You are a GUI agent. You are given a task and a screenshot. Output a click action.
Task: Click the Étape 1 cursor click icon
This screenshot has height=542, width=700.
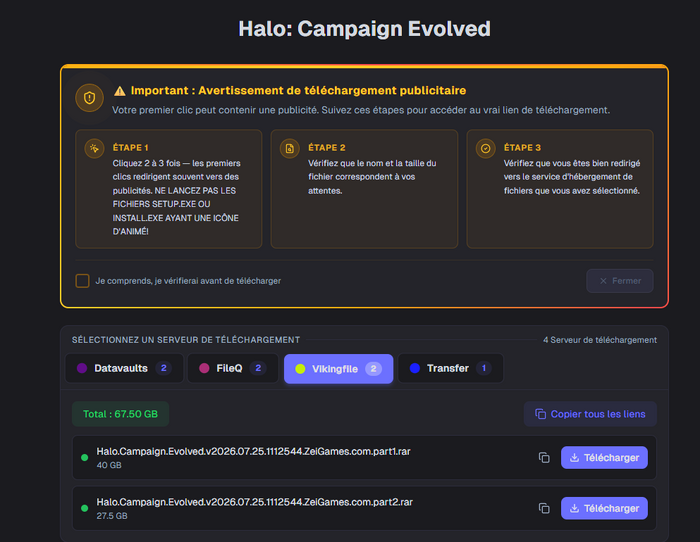94,149
